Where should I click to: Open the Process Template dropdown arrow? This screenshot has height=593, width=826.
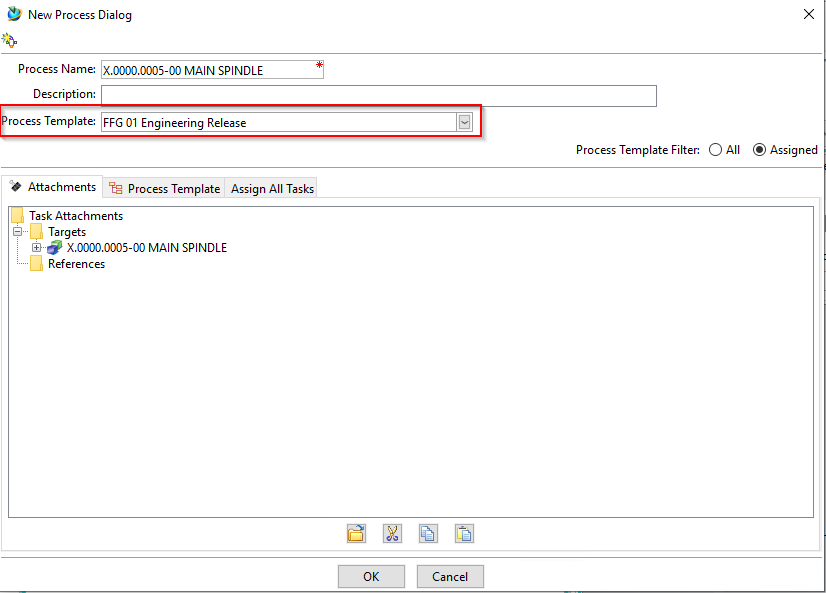point(464,122)
